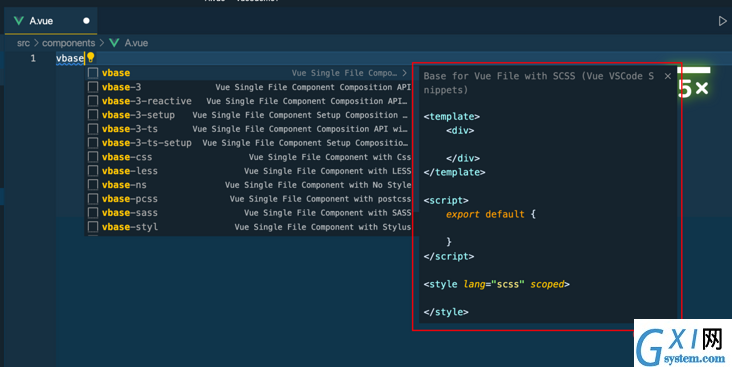Click the snippet icon beside vbase-3-setup
Viewport: 732px width, 367px height.
tap(93, 115)
